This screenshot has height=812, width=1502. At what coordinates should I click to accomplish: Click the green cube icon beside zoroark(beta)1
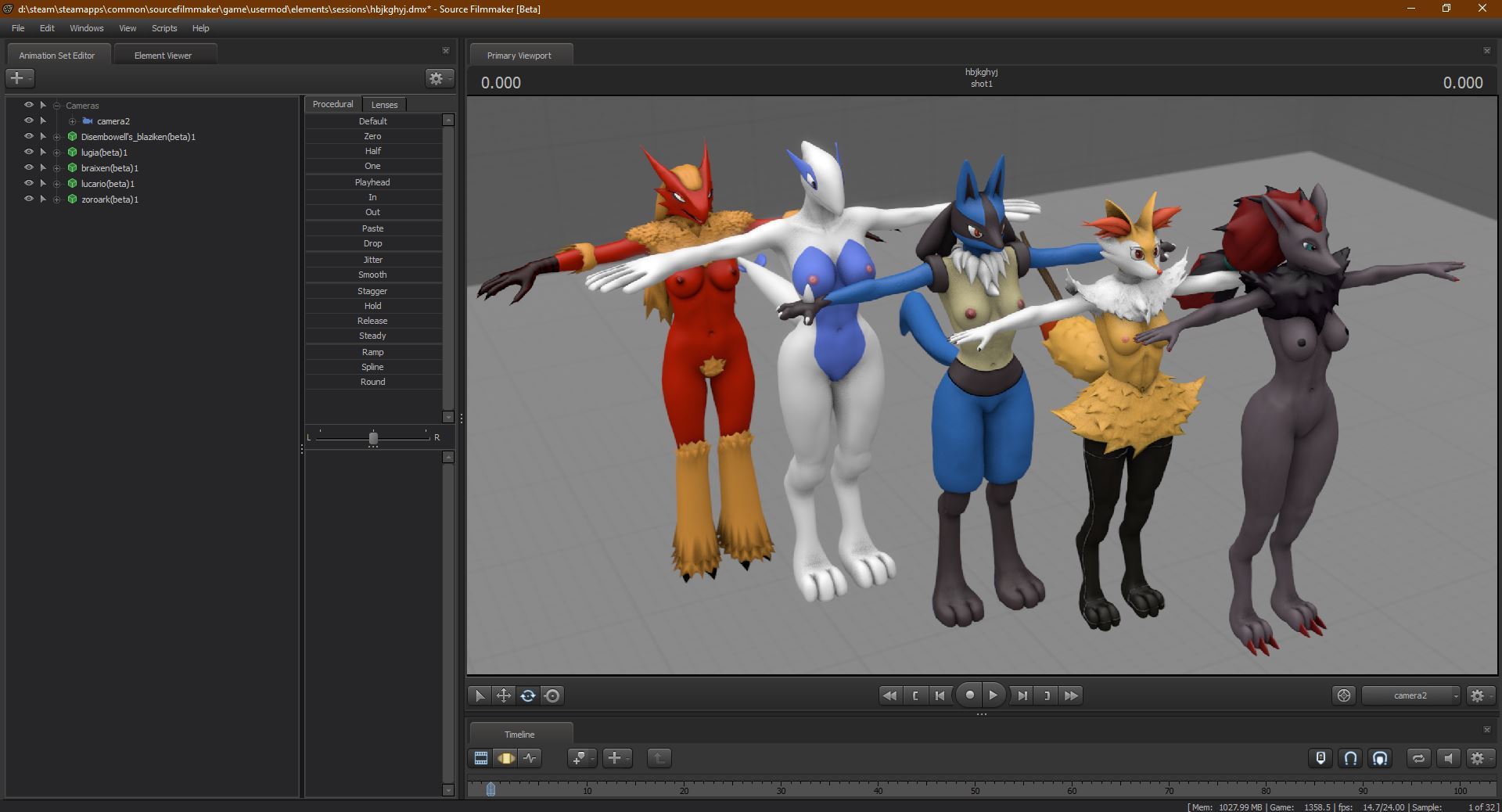tap(73, 199)
